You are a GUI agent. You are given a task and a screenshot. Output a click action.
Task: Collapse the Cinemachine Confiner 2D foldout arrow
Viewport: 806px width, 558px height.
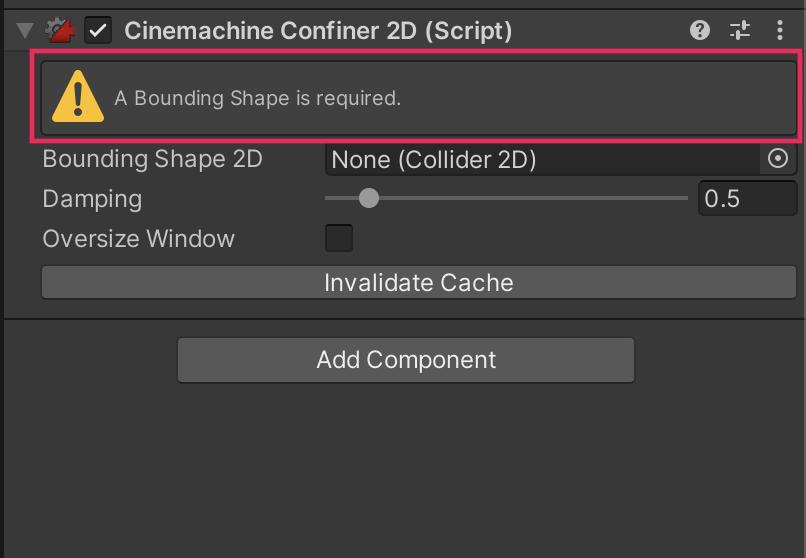click(x=25, y=31)
